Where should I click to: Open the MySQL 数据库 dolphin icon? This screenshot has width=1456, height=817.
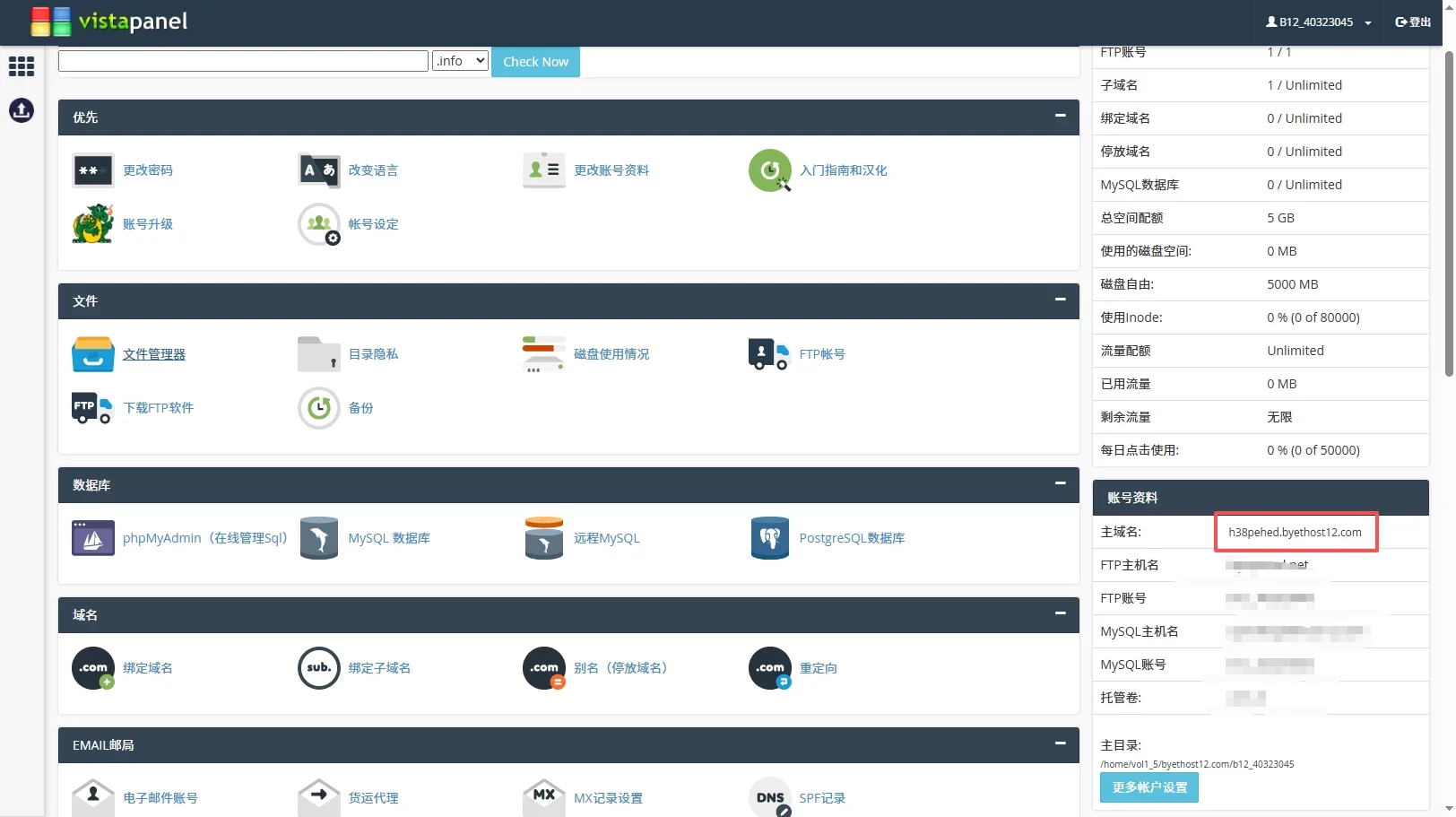click(x=318, y=538)
